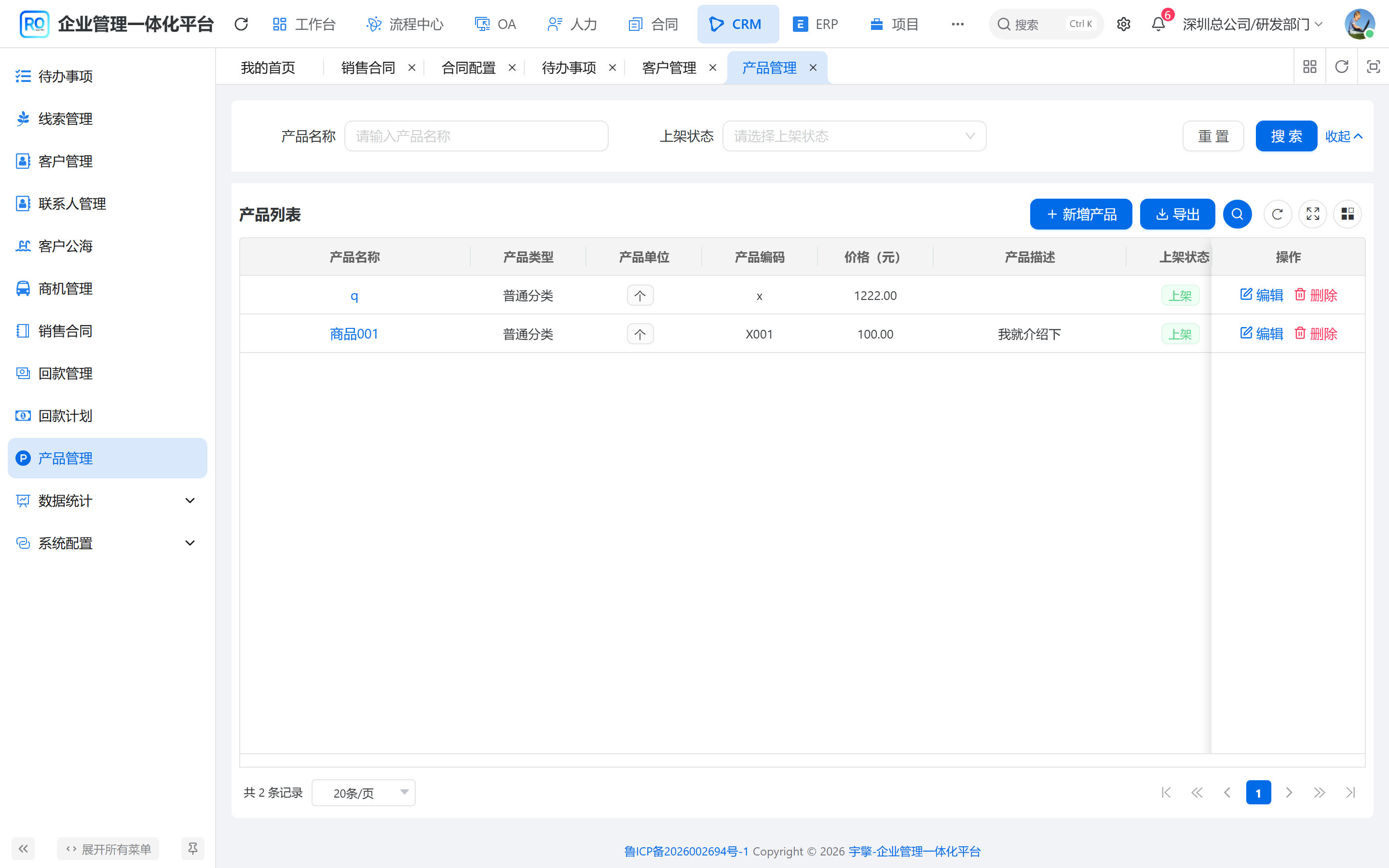Refresh the product list table

coord(1277,214)
